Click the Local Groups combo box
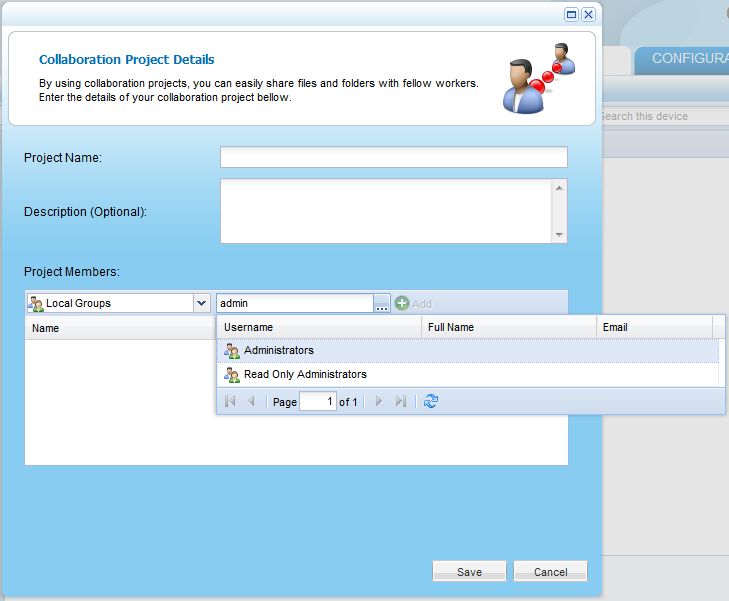Image resolution: width=729 pixels, height=601 pixels. coord(118,303)
